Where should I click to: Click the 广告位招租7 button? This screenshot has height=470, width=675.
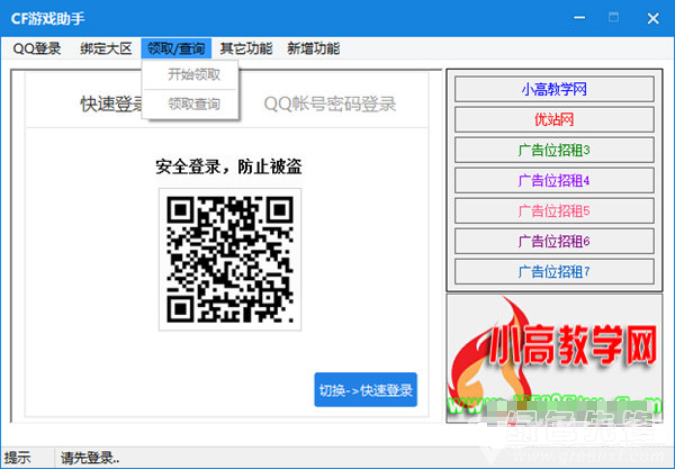pyautogui.click(x=554, y=272)
